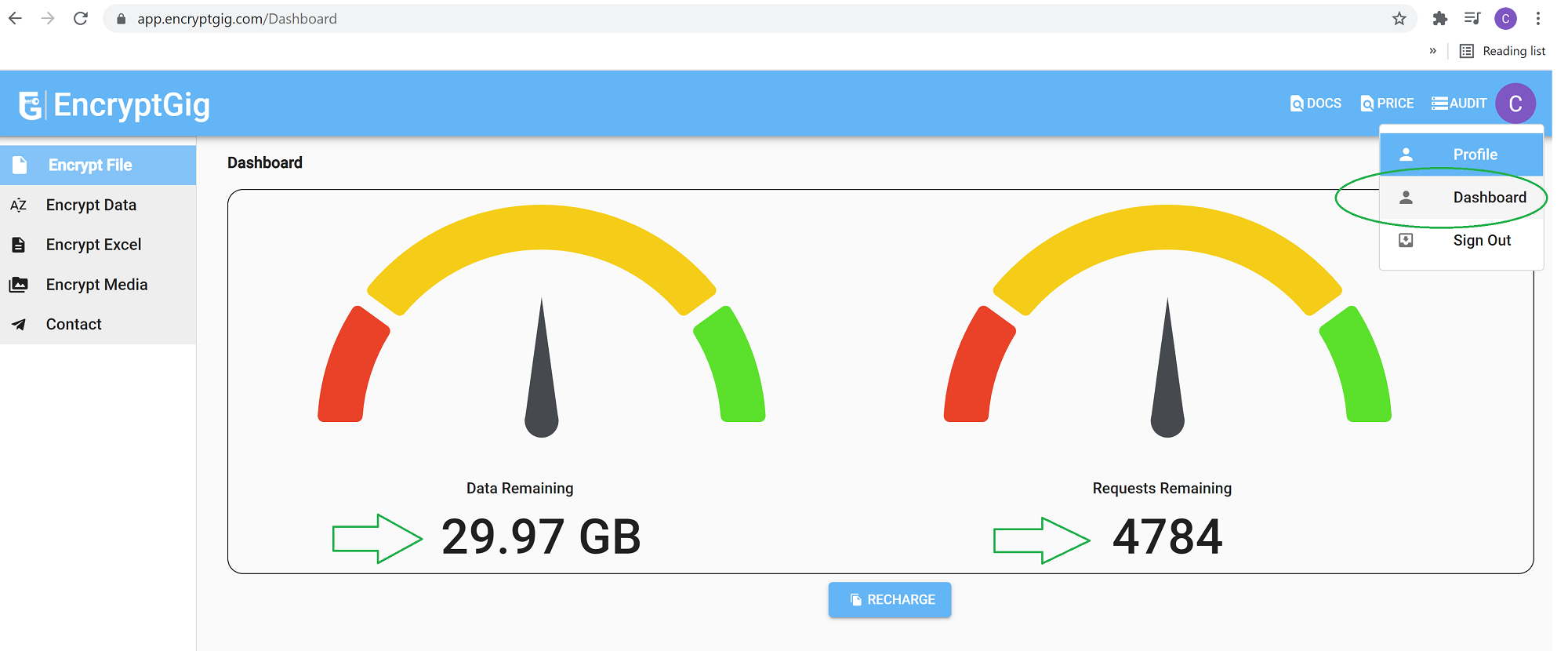
Task: Open AUDIT in the header
Action: (1459, 104)
